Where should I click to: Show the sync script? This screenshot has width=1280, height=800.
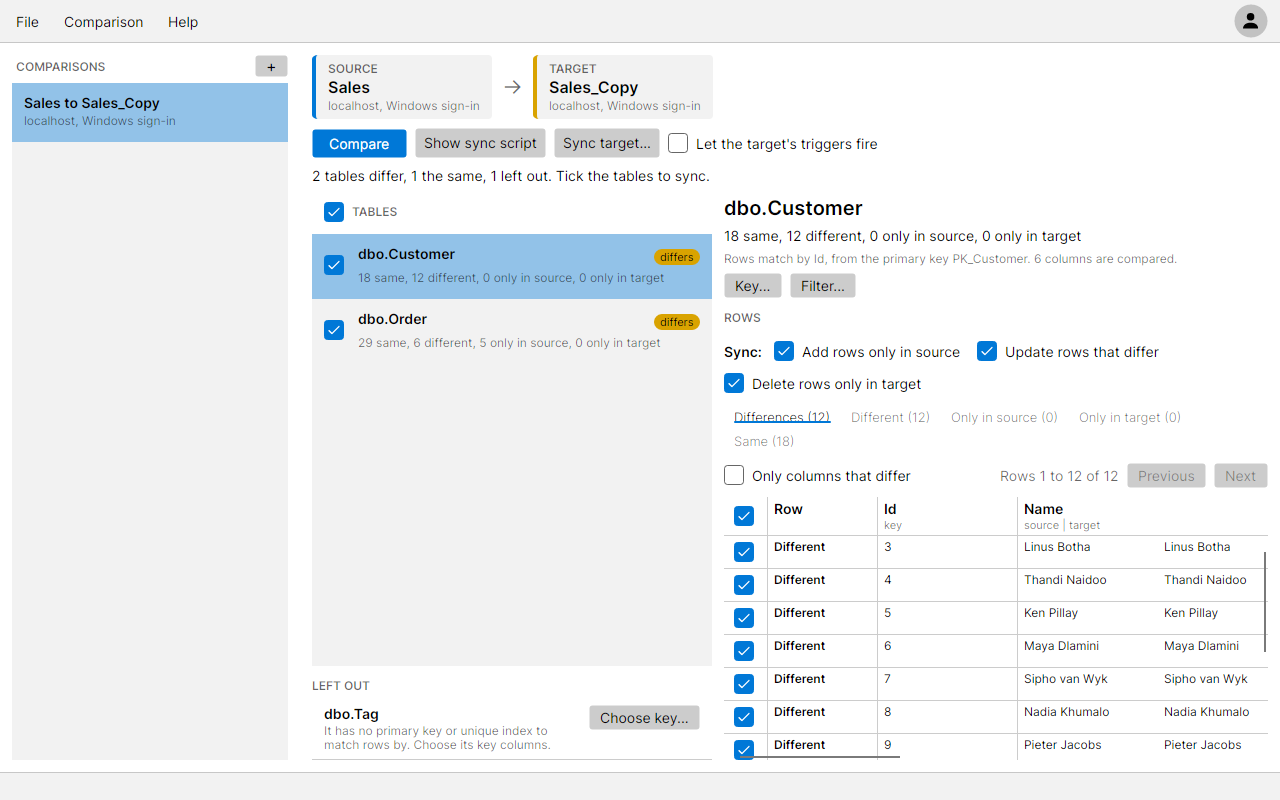[x=480, y=143]
